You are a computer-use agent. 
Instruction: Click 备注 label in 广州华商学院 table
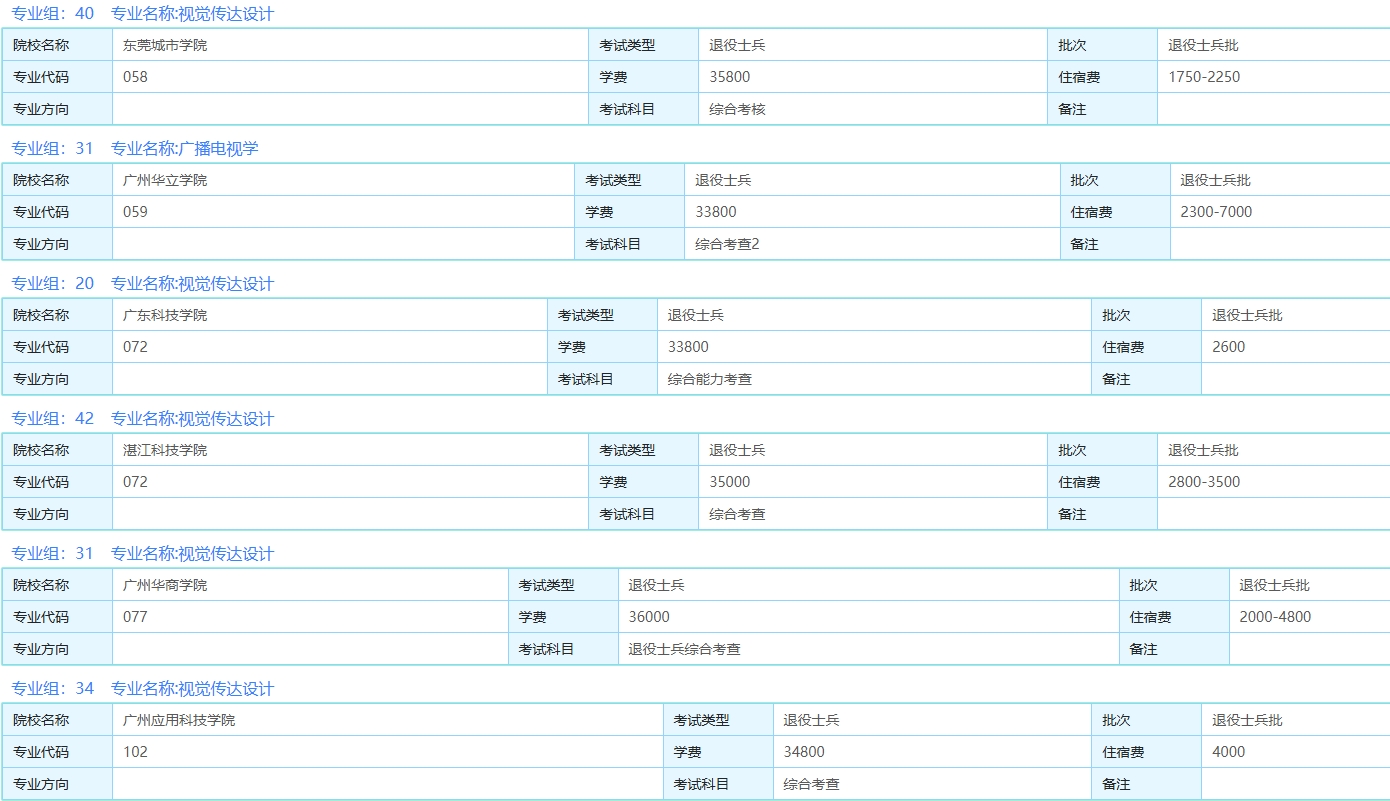coord(1143,649)
